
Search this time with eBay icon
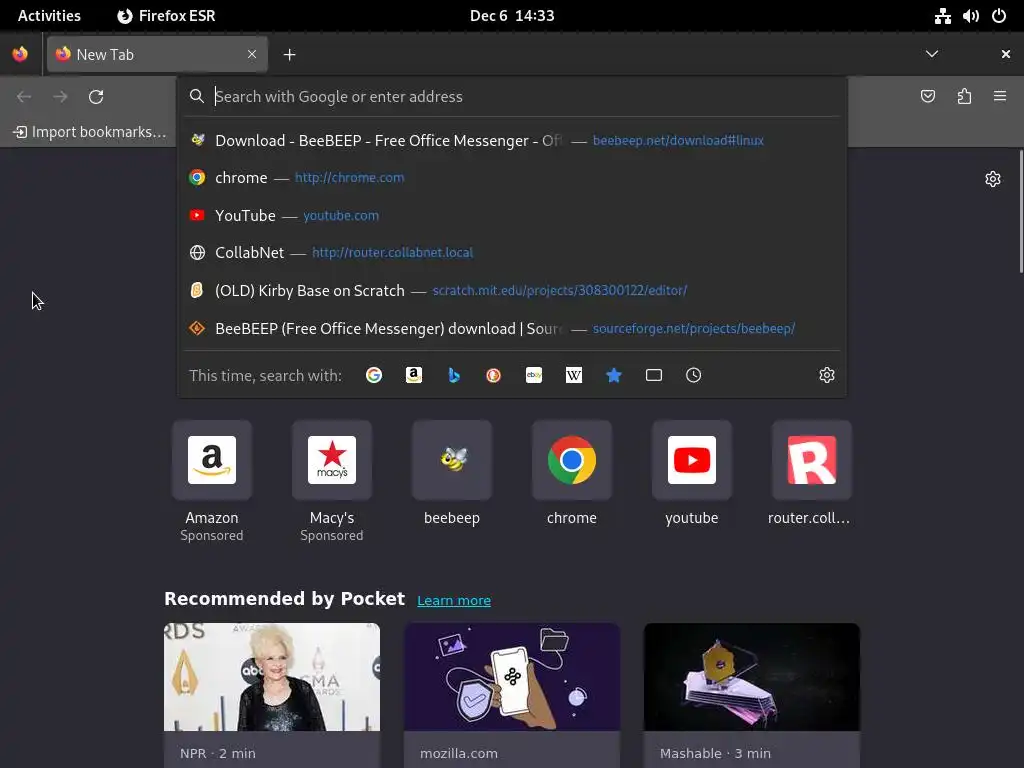[534, 375]
